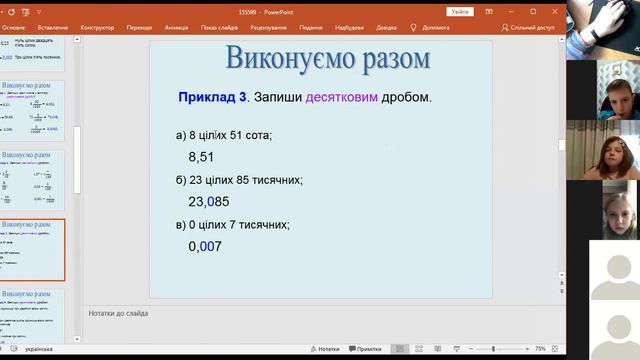Click slide editor scroll down arrow
Viewport: 640px width, 360px height.
tap(562, 275)
